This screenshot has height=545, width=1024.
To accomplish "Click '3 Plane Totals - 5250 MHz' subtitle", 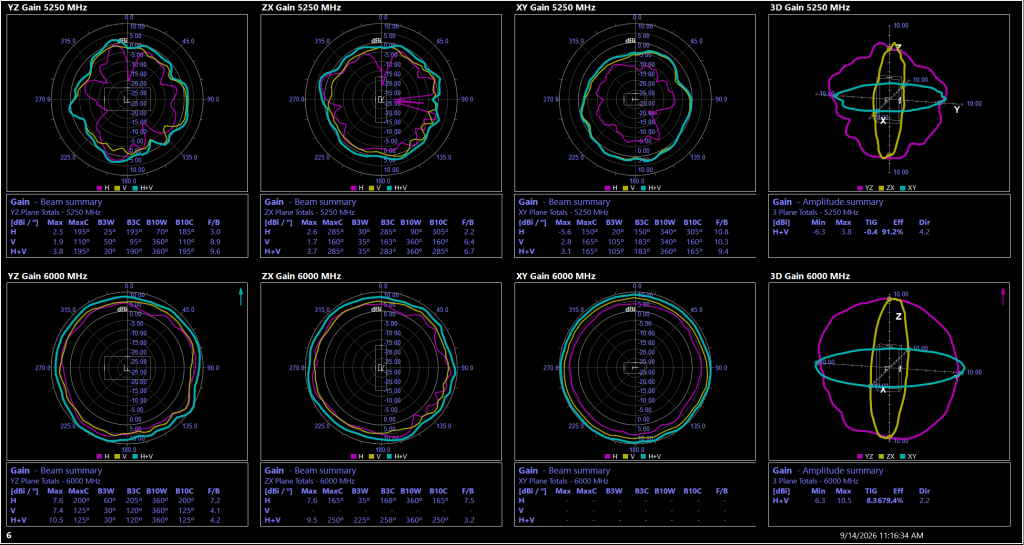I will [x=817, y=212].
